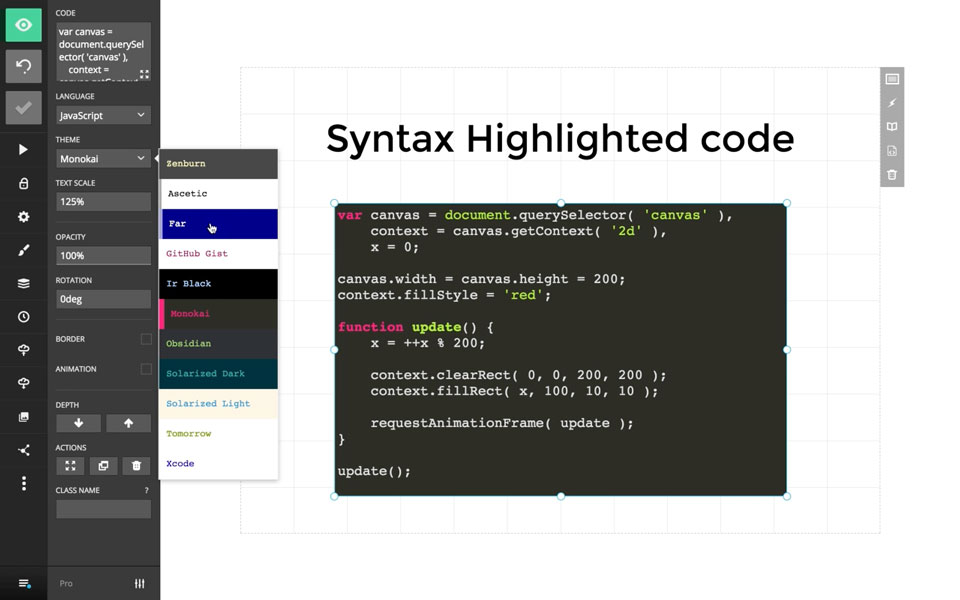
Task: Click the duplicate block action button
Action: click(103, 466)
